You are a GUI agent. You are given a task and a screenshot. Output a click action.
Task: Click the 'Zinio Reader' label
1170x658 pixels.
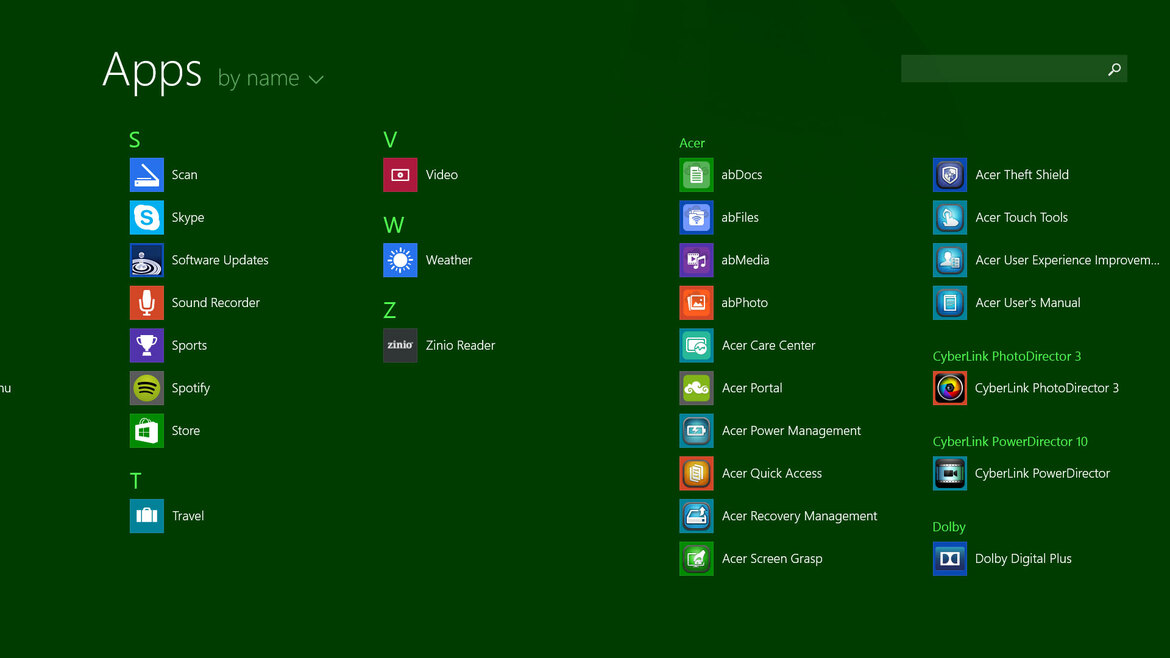[460, 345]
